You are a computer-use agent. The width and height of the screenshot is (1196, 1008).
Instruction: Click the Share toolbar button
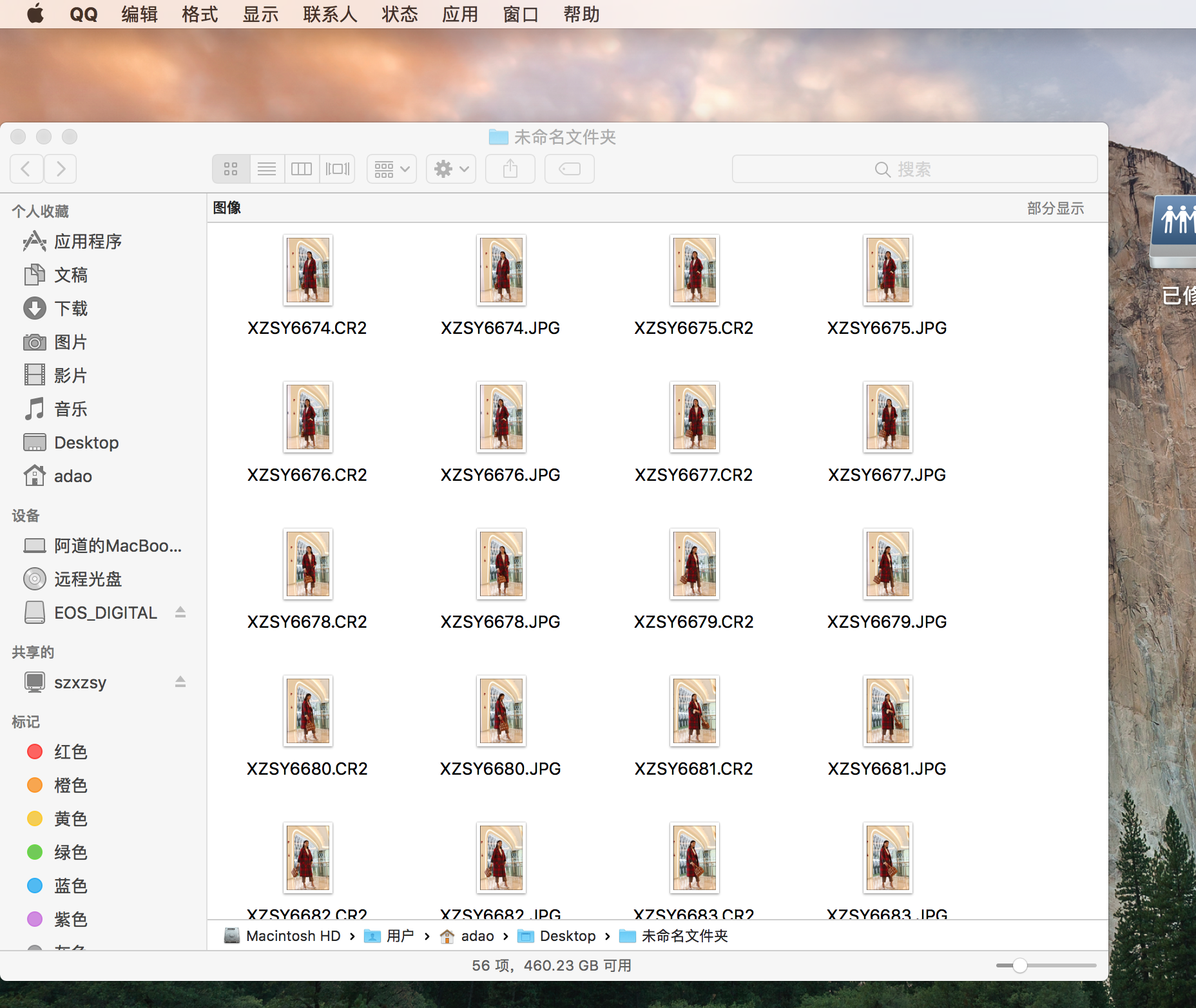click(x=510, y=169)
